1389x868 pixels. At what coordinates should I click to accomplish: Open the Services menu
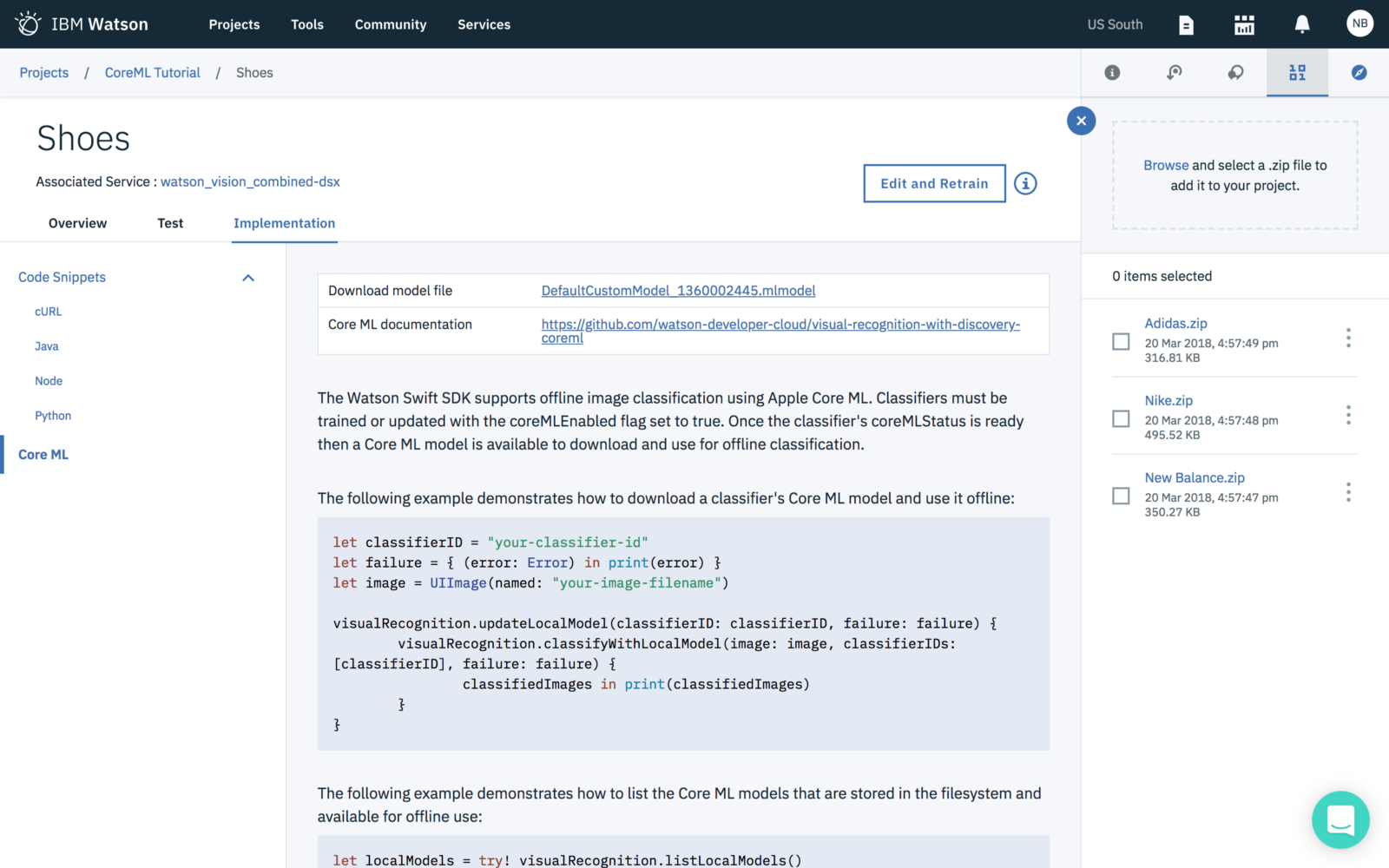(x=484, y=24)
